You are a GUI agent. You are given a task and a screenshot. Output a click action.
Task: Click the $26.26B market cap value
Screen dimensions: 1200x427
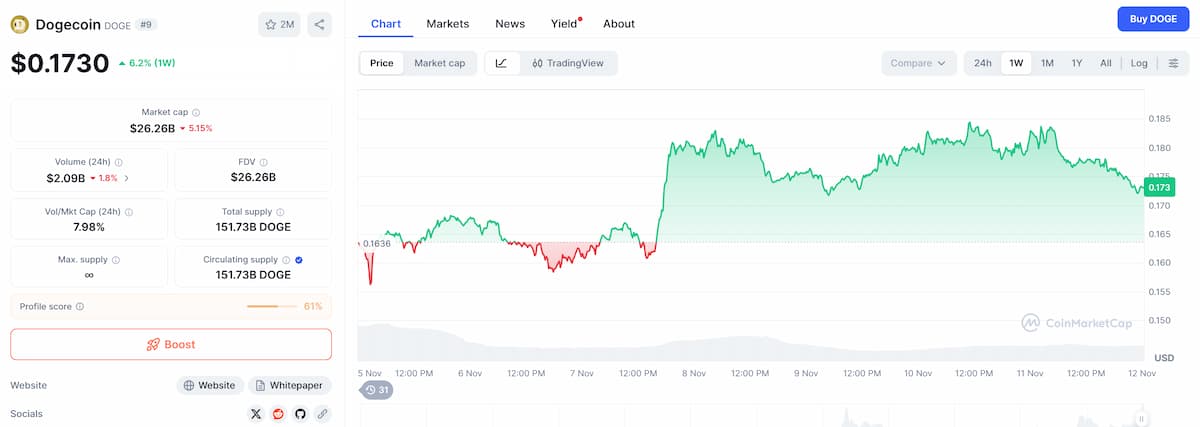click(x=152, y=128)
